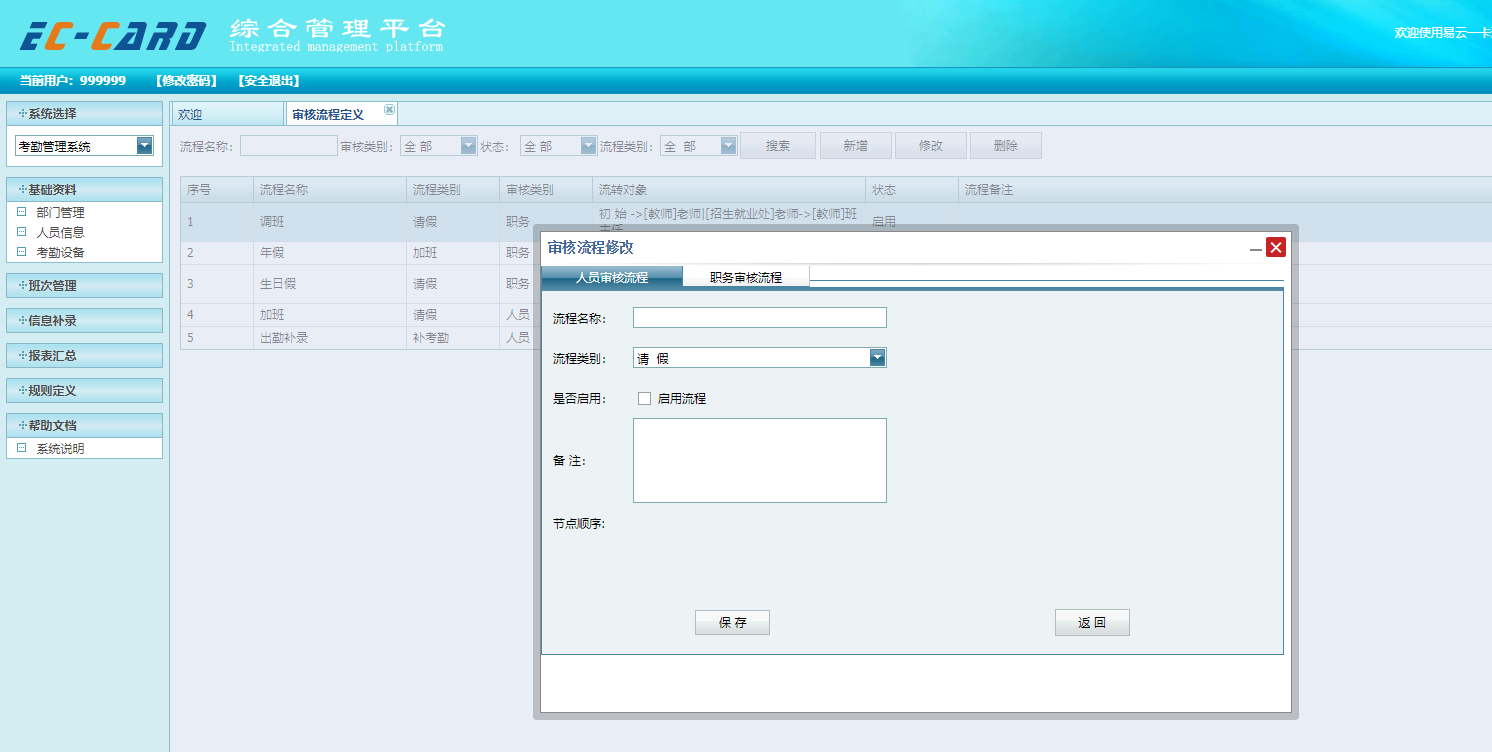Click the 流程名称 column header
The height and width of the screenshot is (752, 1492).
[331, 189]
